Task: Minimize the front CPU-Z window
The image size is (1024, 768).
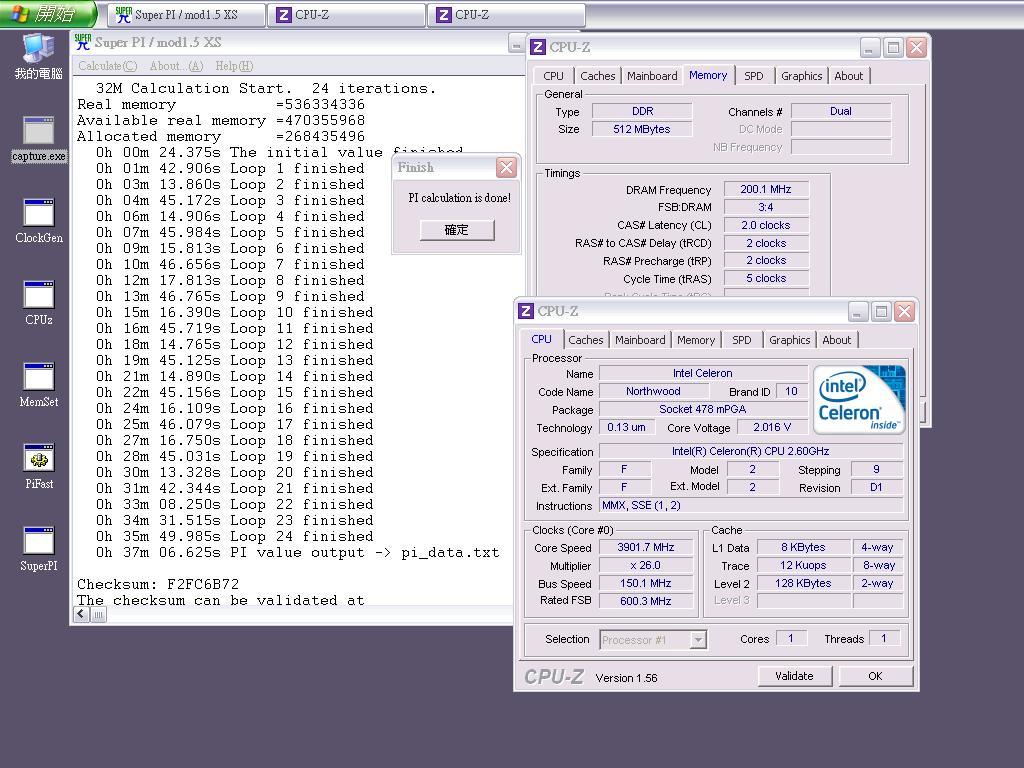Action: pos(858,312)
